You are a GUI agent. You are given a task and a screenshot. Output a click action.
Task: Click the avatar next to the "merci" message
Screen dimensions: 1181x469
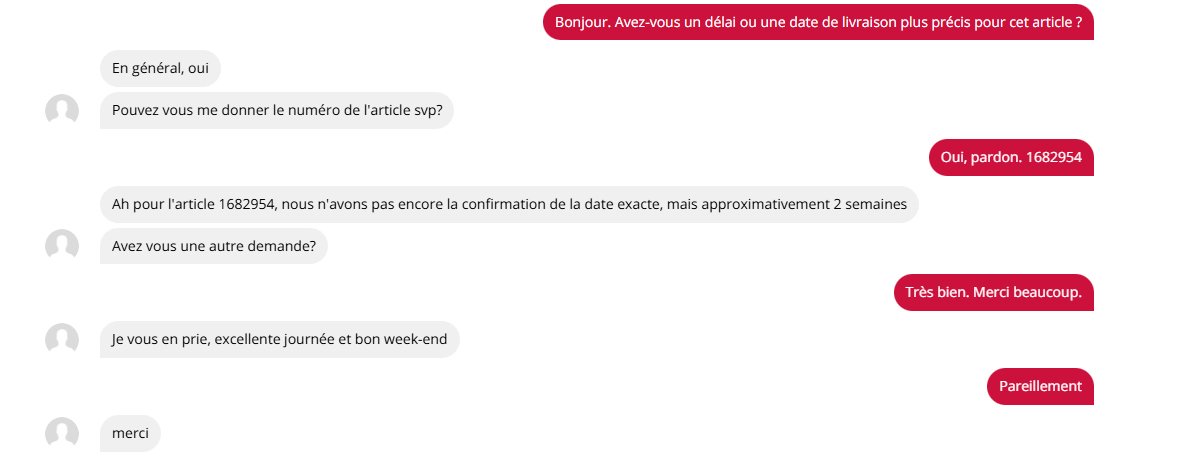[x=62, y=433]
